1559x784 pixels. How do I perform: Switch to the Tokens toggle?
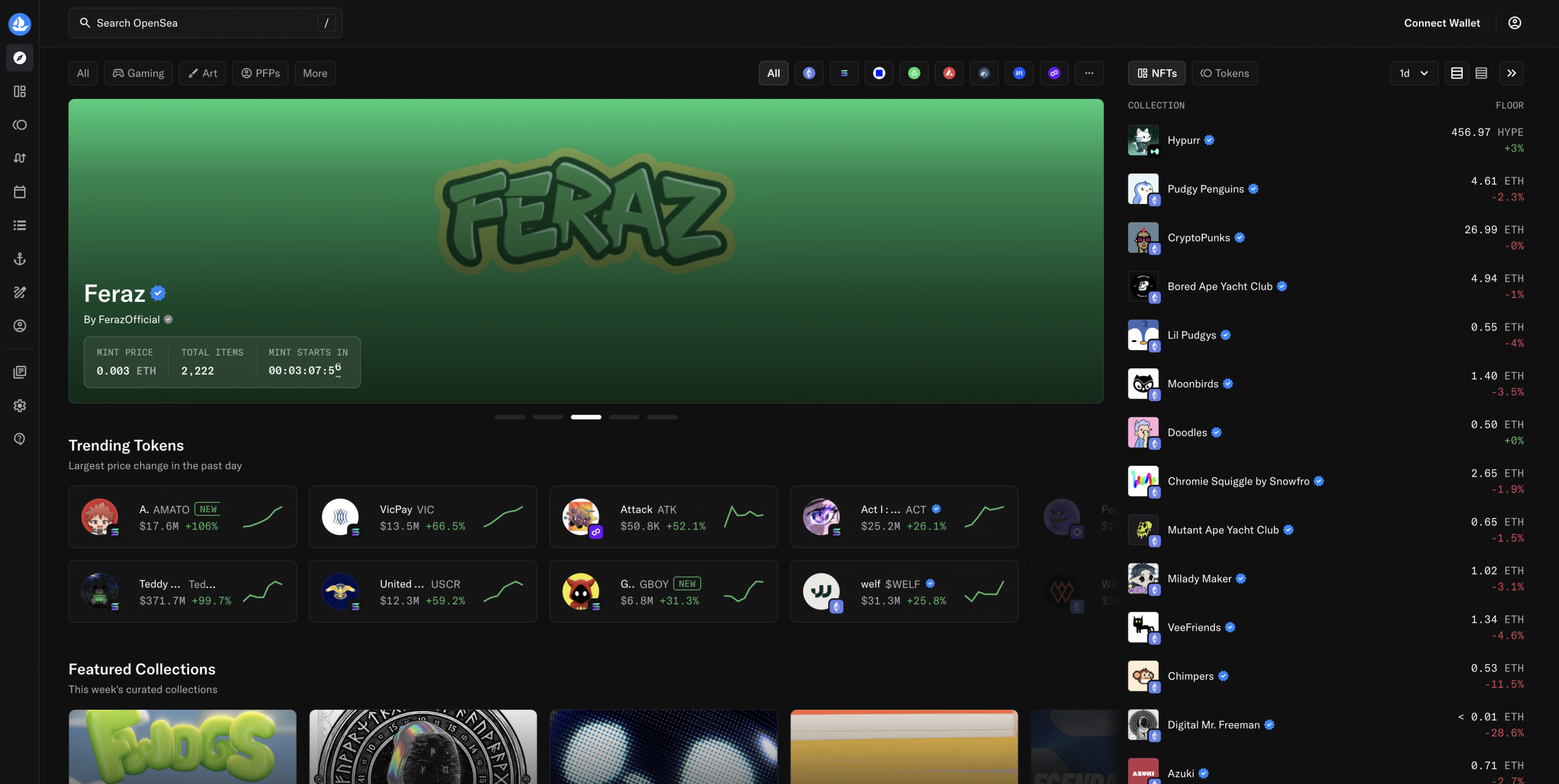click(x=1224, y=73)
